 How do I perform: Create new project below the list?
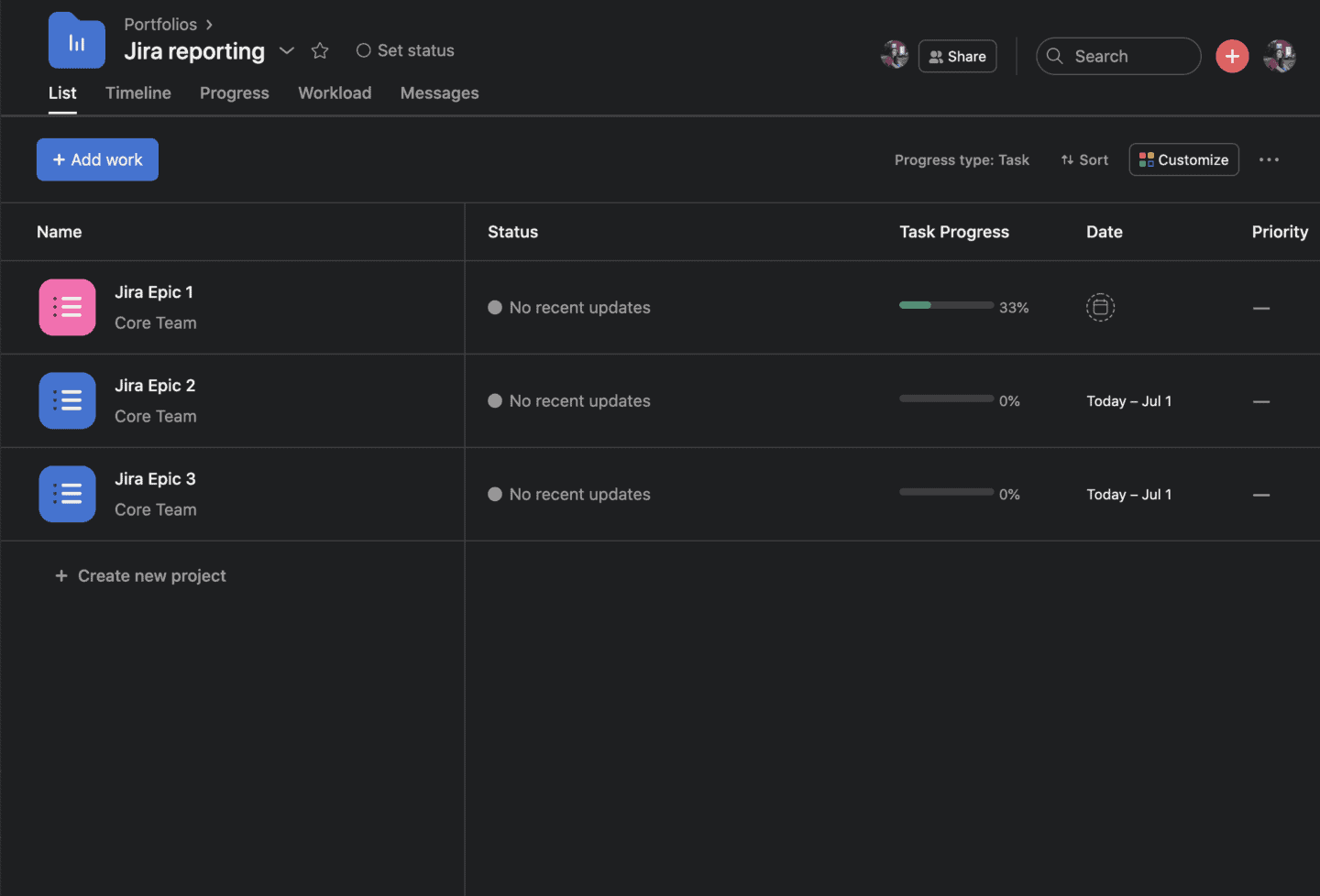point(140,575)
